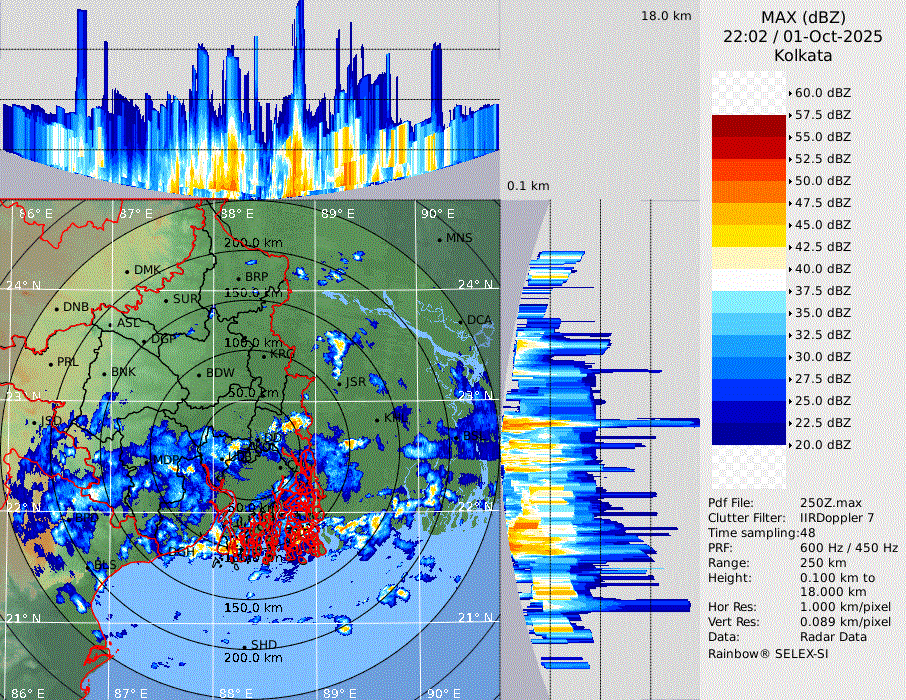Click the MAX (dBZ) title text
The width and height of the screenshot is (906, 700).
pyautogui.click(x=803, y=17)
